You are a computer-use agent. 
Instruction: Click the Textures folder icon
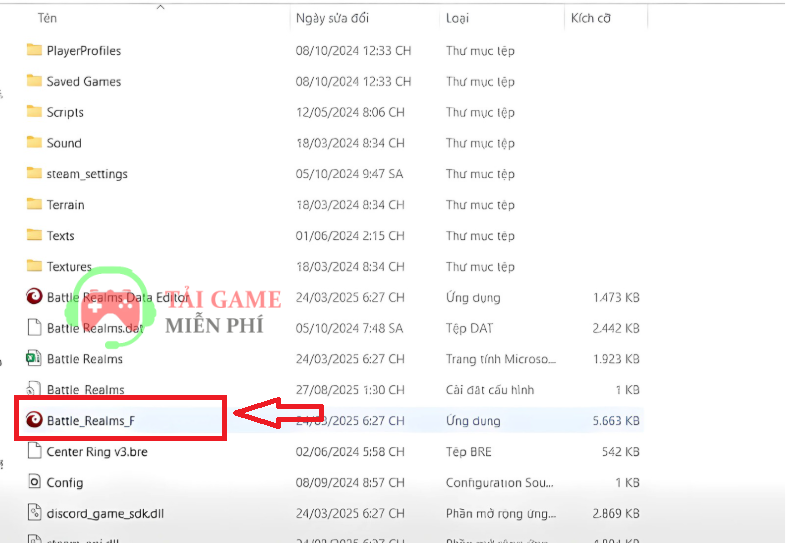[x=34, y=266]
